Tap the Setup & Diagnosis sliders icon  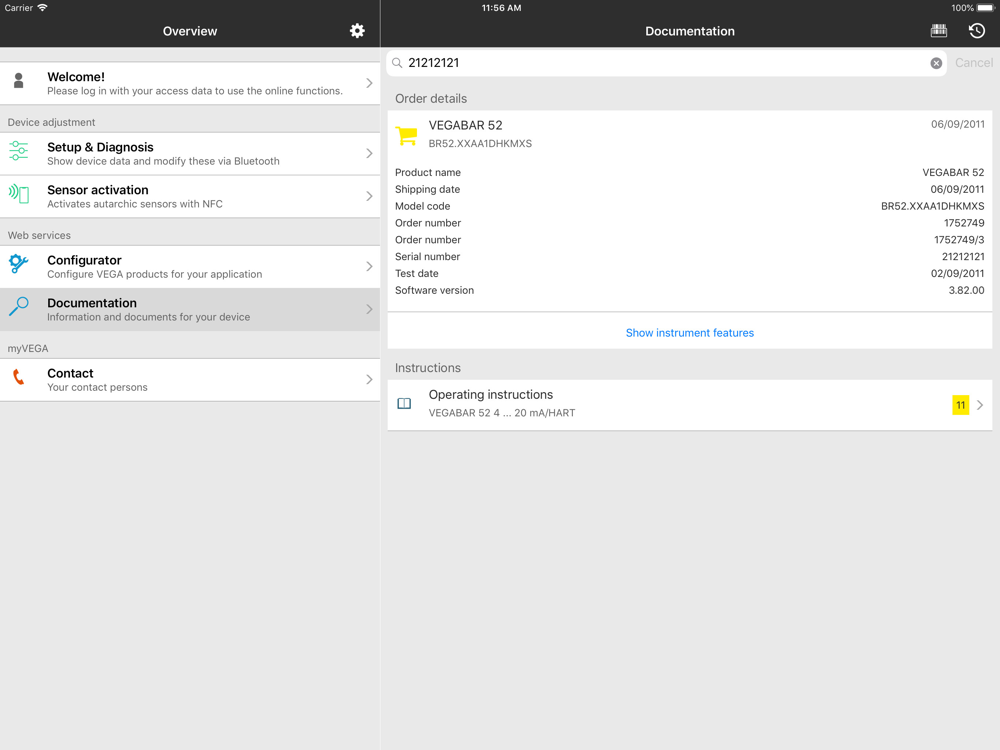(18, 151)
